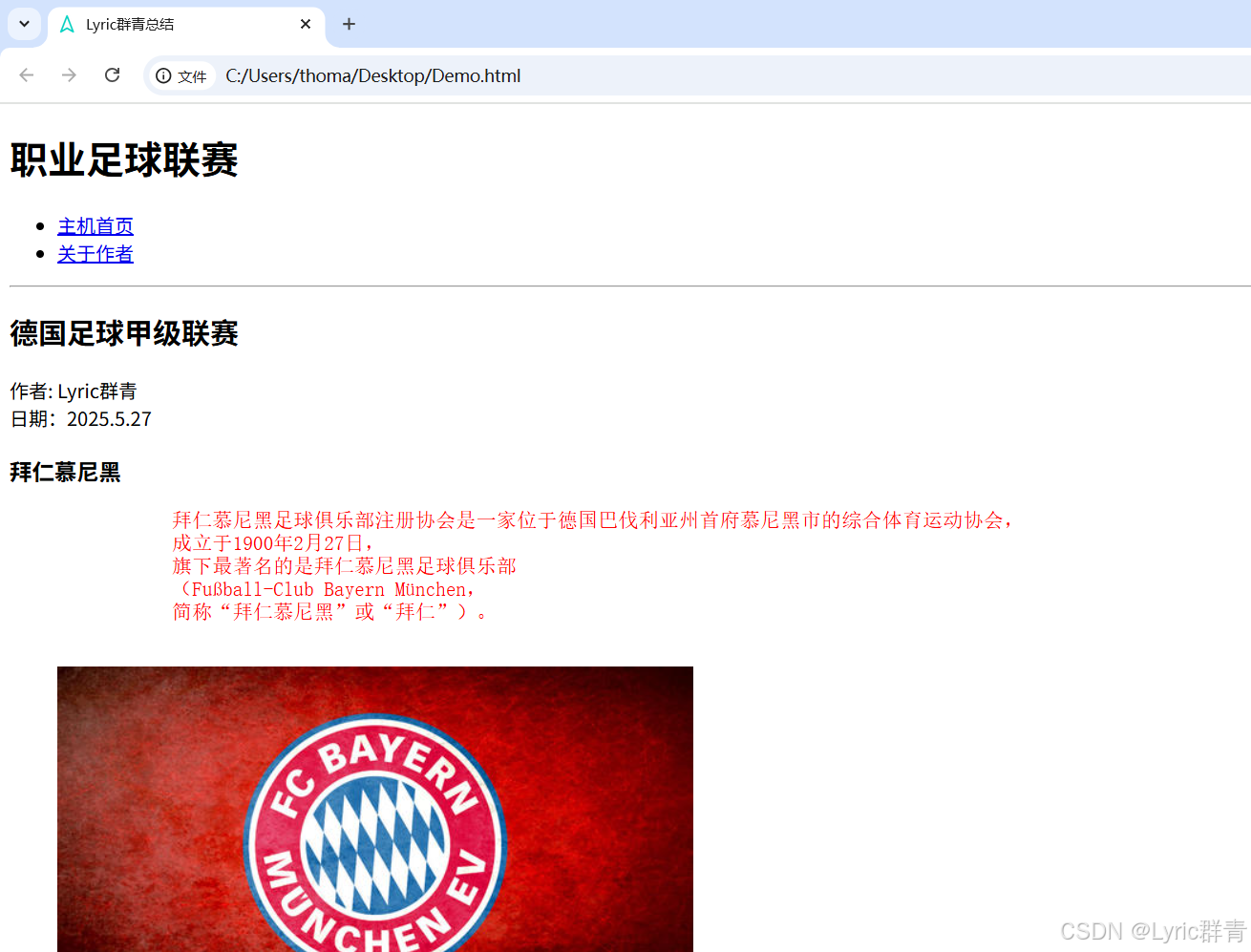
Task: Go forward to next page
Action: point(69,75)
